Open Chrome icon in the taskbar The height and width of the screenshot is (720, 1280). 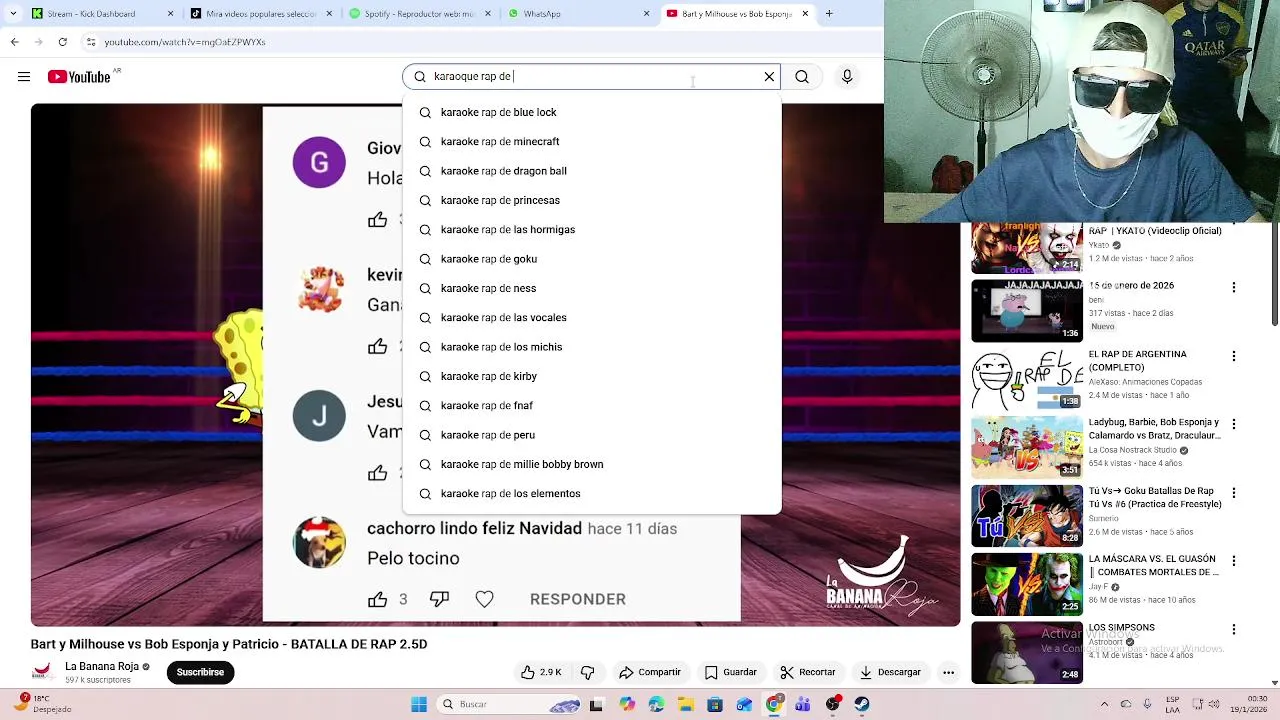pos(774,705)
